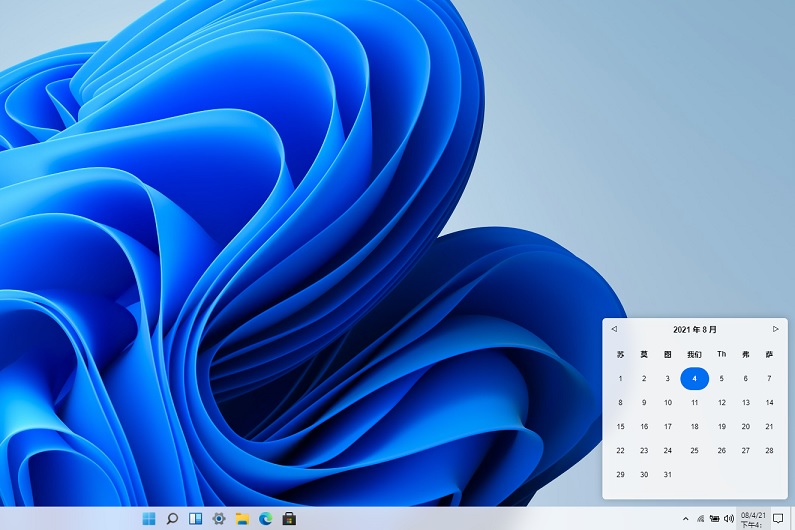Image resolution: width=795 pixels, height=530 pixels.
Task: Select August 14 in calendar
Action: (769, 402)
